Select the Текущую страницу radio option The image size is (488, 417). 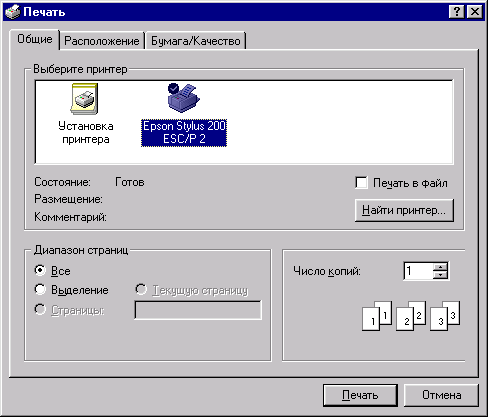[x=141, y=289]
